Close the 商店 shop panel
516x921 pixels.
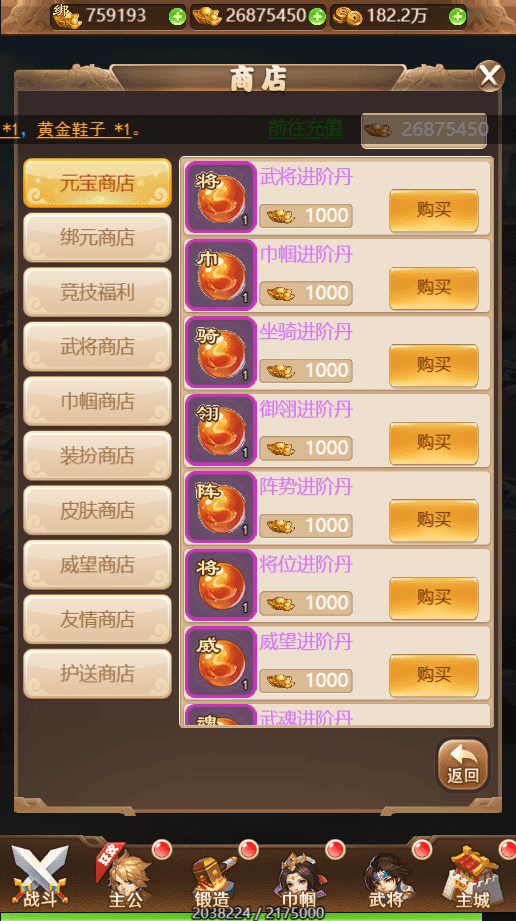point(489,76)
